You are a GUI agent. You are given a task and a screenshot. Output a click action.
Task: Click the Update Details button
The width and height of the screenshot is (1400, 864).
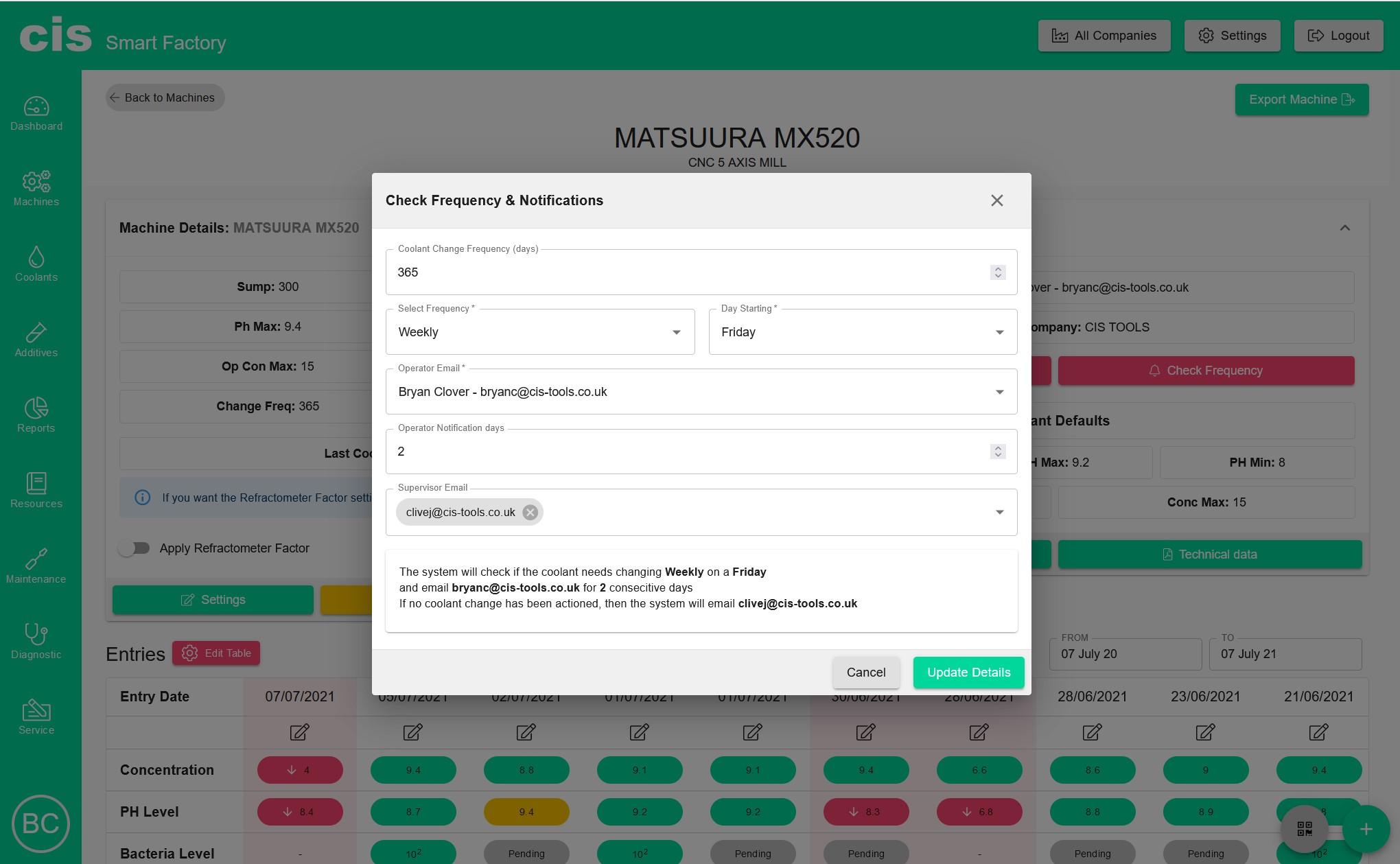click(x=968, y=673)
